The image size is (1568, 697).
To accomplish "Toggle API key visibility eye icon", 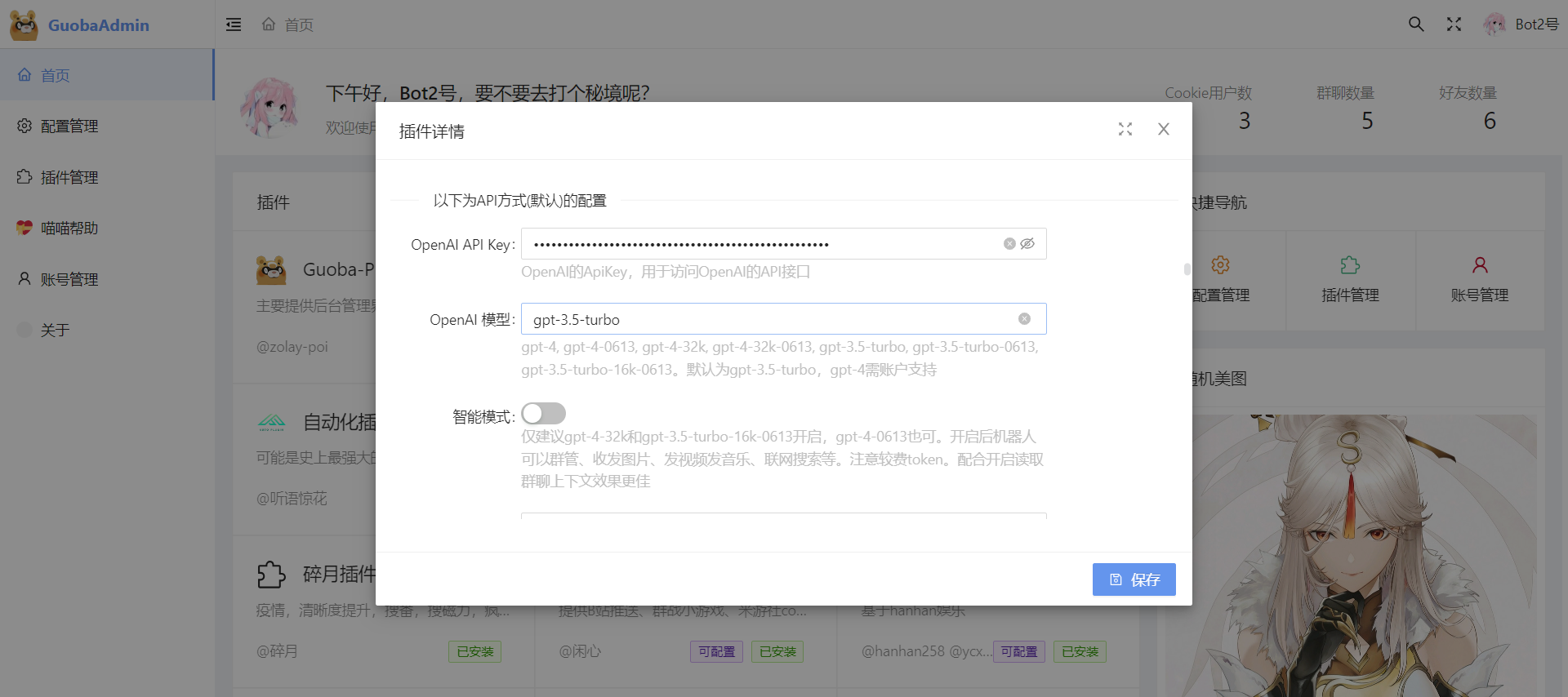I will tap(1027, 244).
